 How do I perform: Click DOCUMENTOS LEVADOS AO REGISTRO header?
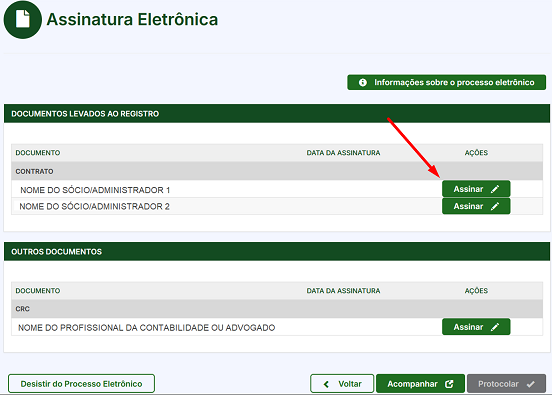[x=277, y=113]
